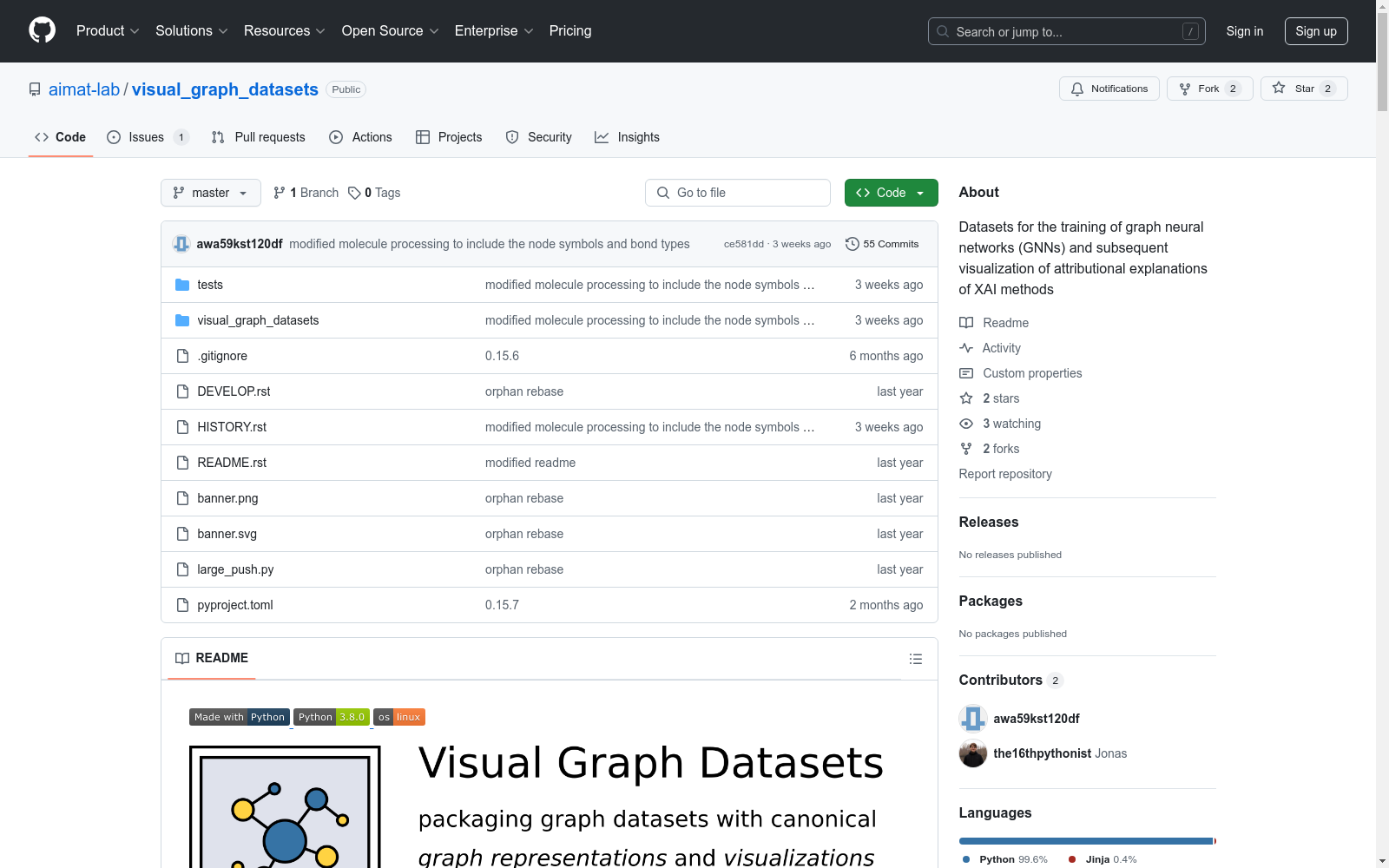Open the large_push.py file
The width and height of the screenshot is (1389, 868).
[x=235, y=569]
